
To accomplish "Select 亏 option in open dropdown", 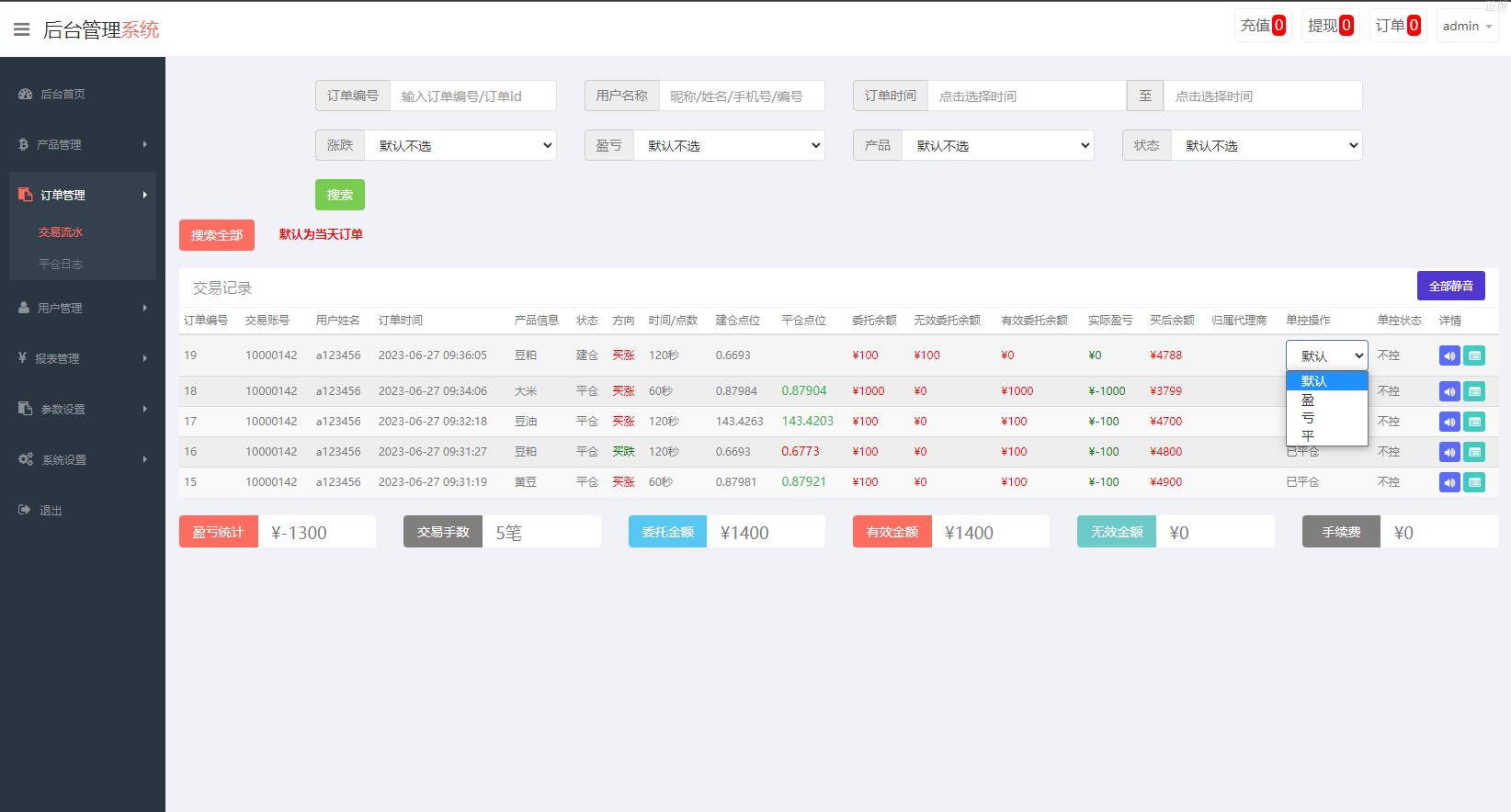I will click(x=1308, y=418).
